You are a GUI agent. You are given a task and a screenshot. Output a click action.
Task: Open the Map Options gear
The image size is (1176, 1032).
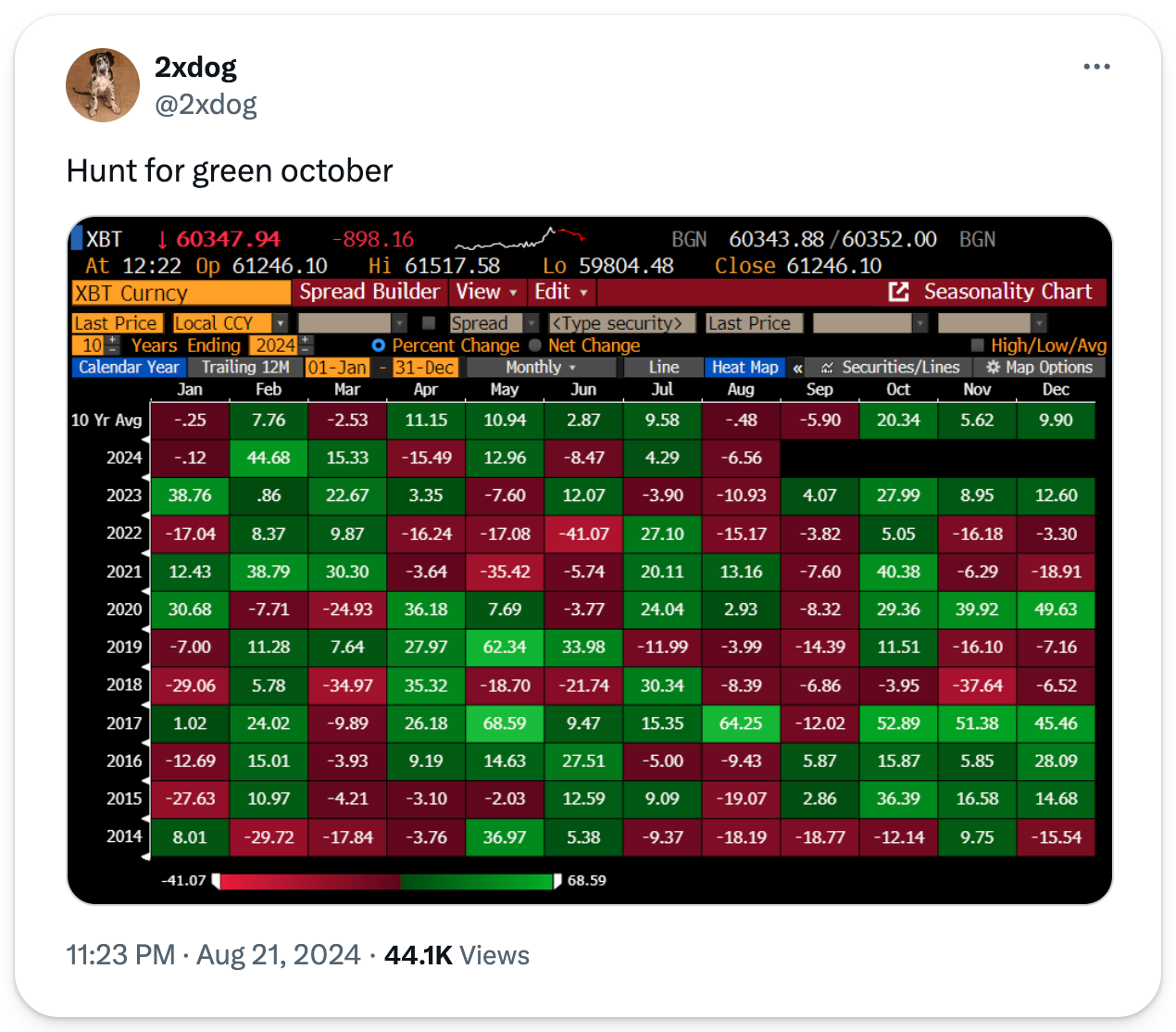point(993,368)
